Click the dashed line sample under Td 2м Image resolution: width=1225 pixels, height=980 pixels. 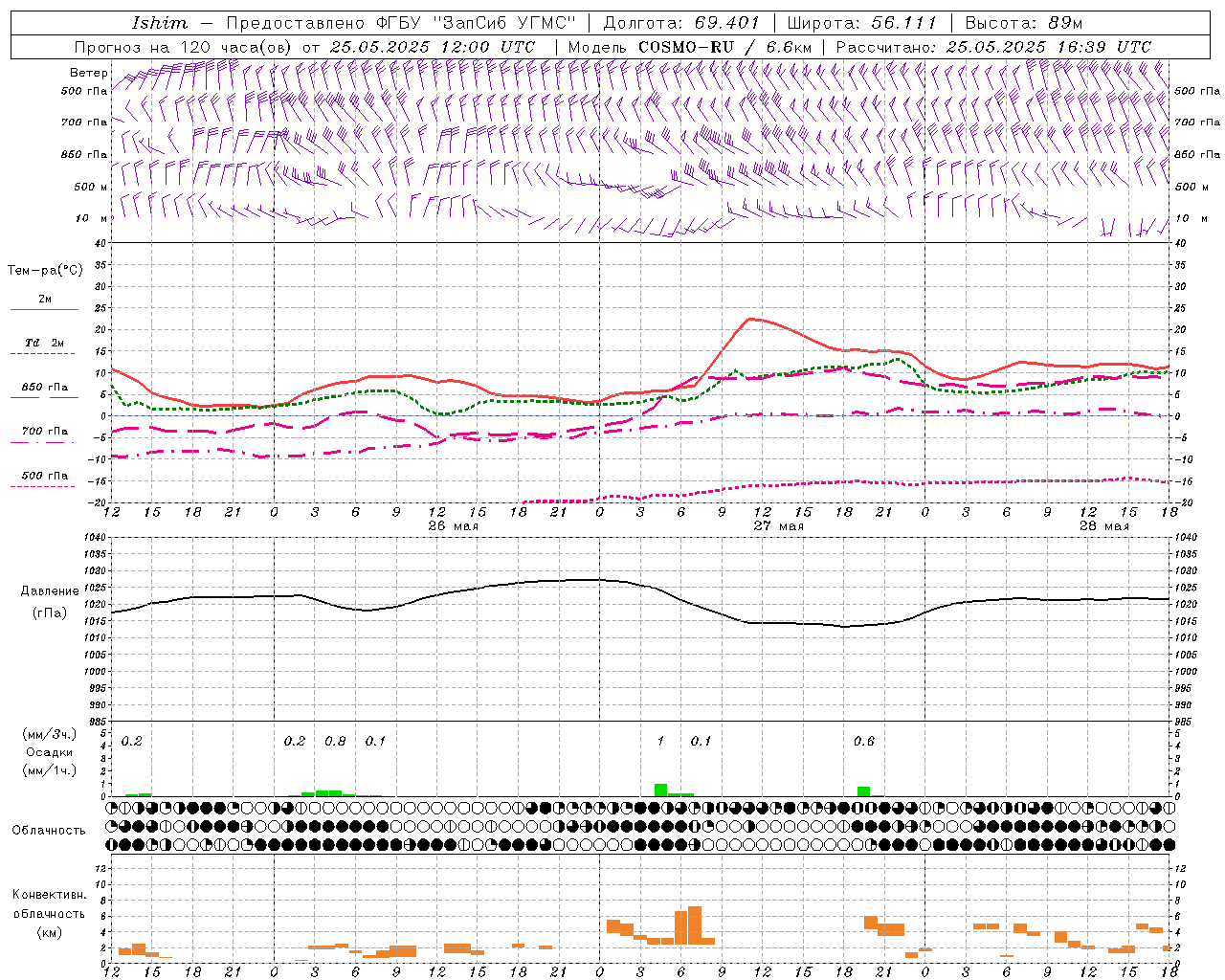tap(42, 353)
